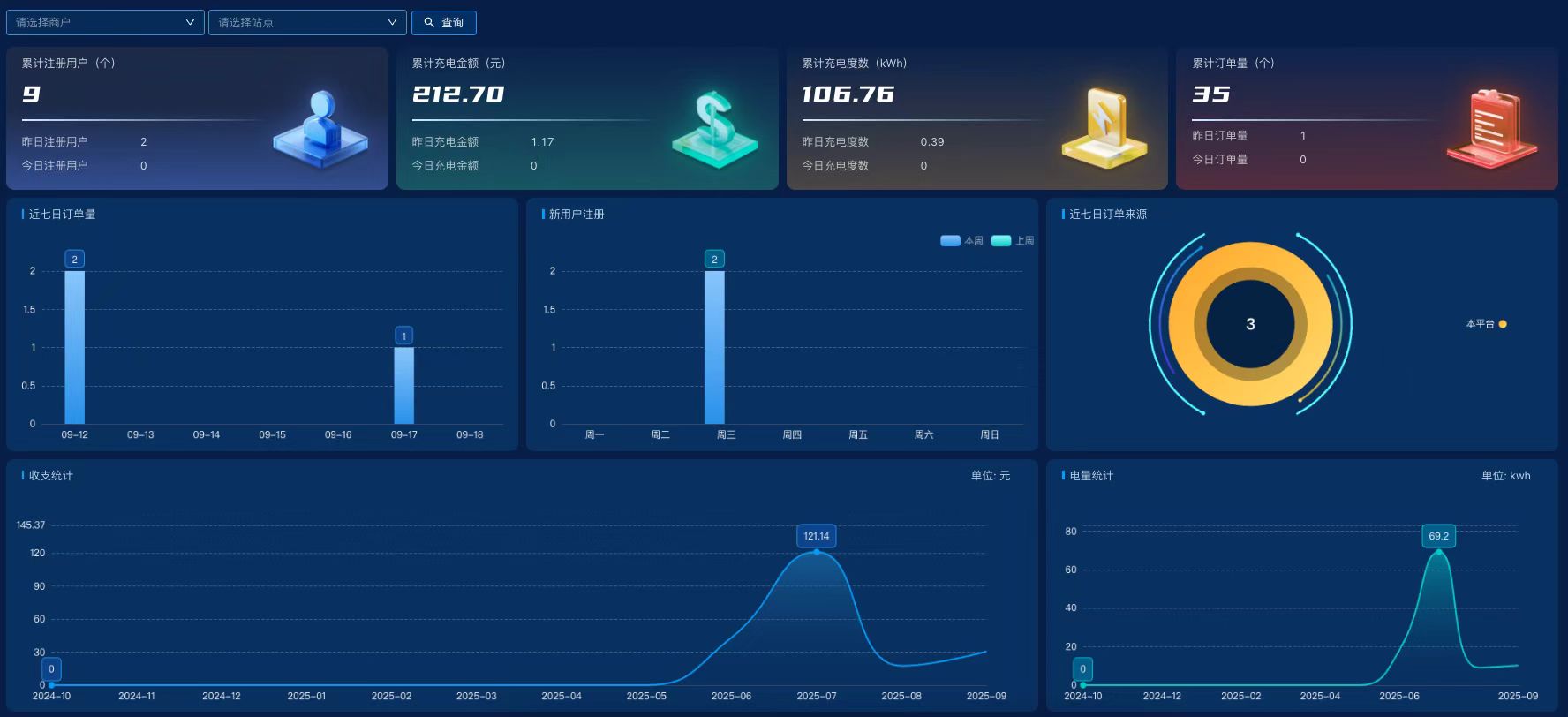Toggle the 本周 legend series
1568x717 pixels.
click(961, 240)
